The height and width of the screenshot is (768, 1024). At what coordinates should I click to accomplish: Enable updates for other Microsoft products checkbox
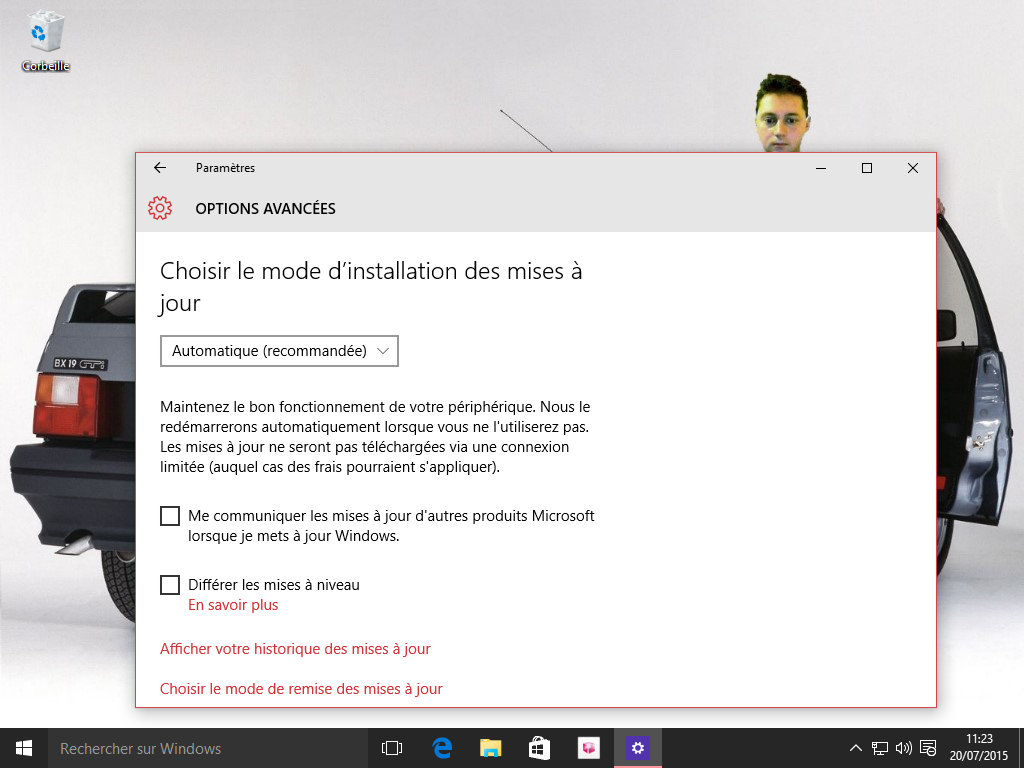tap(170, 516)
